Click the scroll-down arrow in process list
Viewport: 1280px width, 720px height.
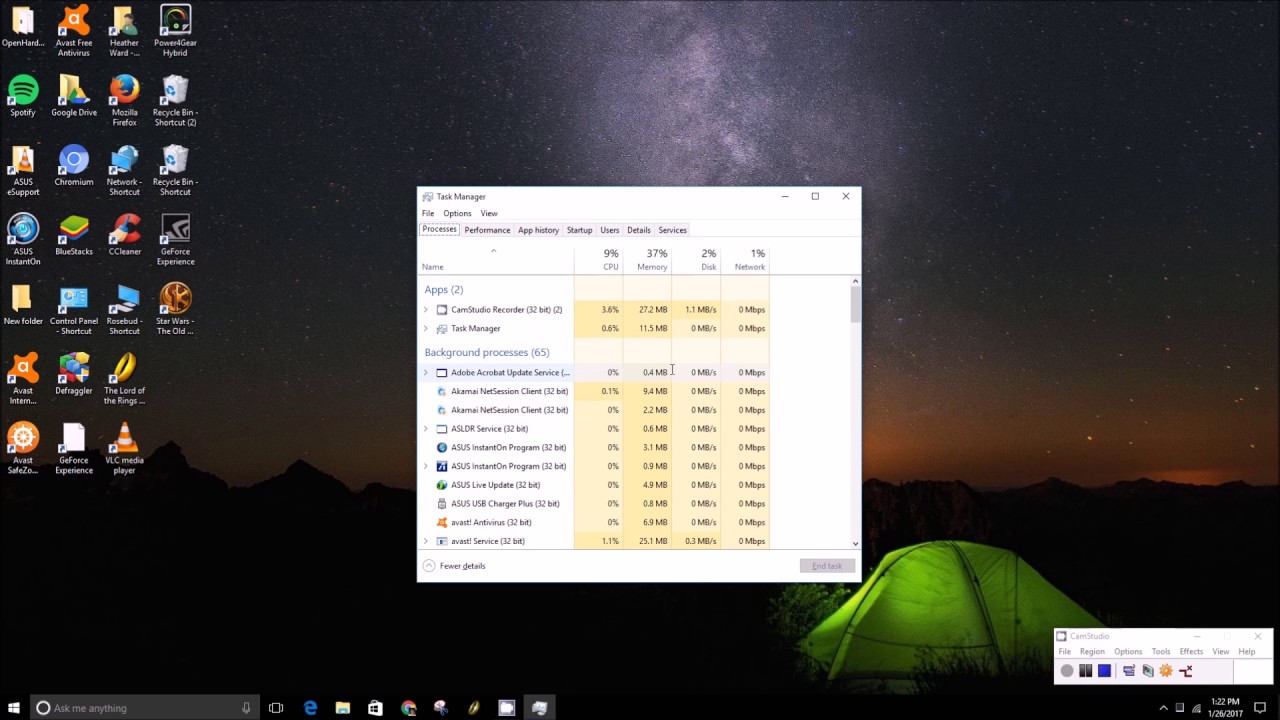click(855, 543)
